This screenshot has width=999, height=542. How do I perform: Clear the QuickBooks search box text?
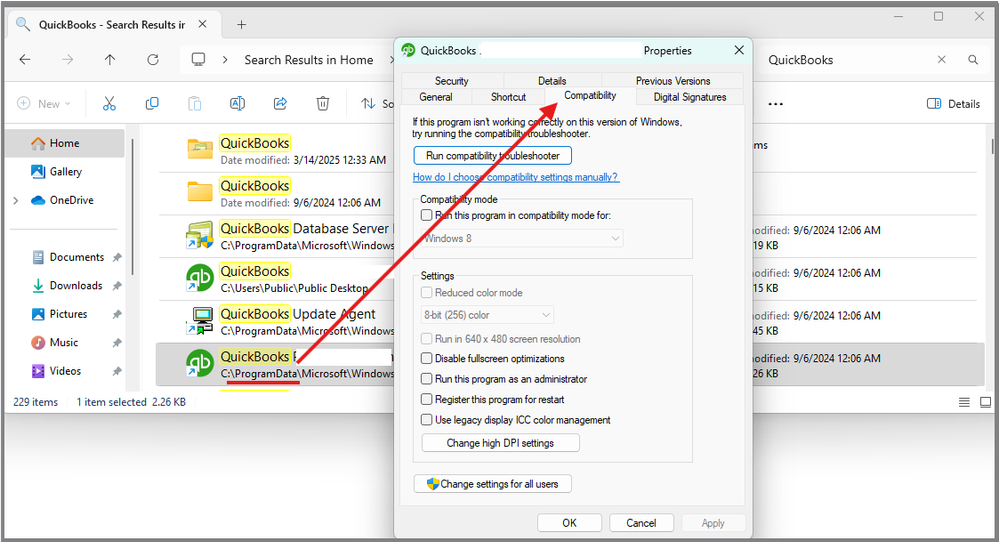coord(941,59)
